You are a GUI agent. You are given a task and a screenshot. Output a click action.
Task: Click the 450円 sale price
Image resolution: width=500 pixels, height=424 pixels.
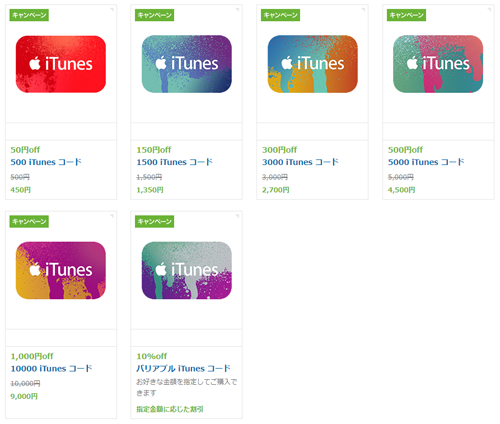point(21,190)
